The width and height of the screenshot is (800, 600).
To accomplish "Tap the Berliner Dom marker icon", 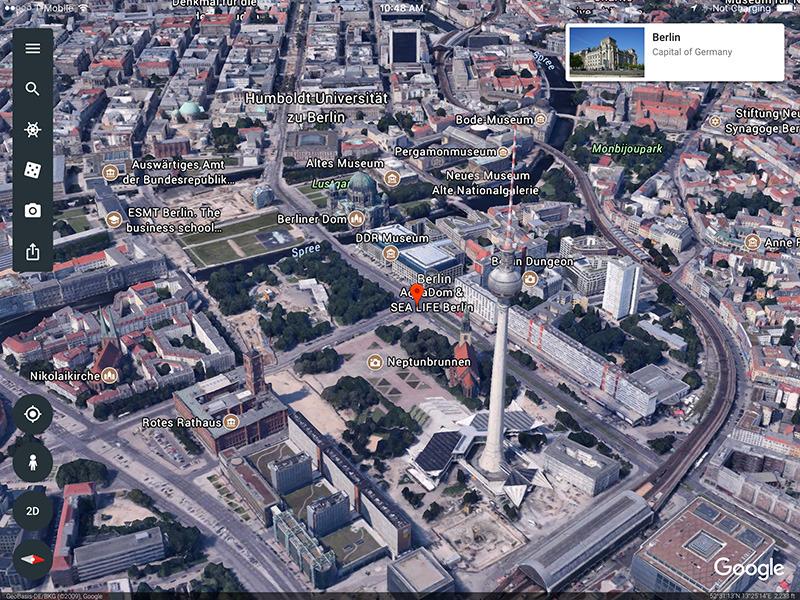I will click(x=357, y=219).
